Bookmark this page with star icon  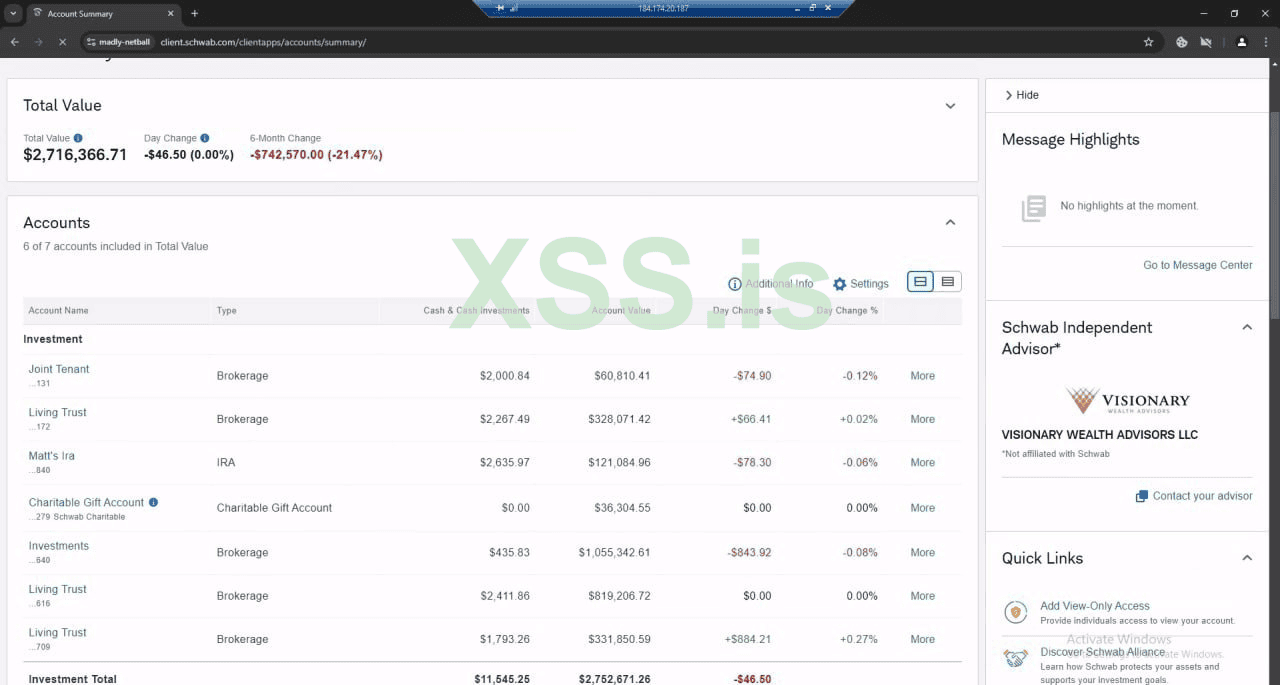(x=1148, y=42)
